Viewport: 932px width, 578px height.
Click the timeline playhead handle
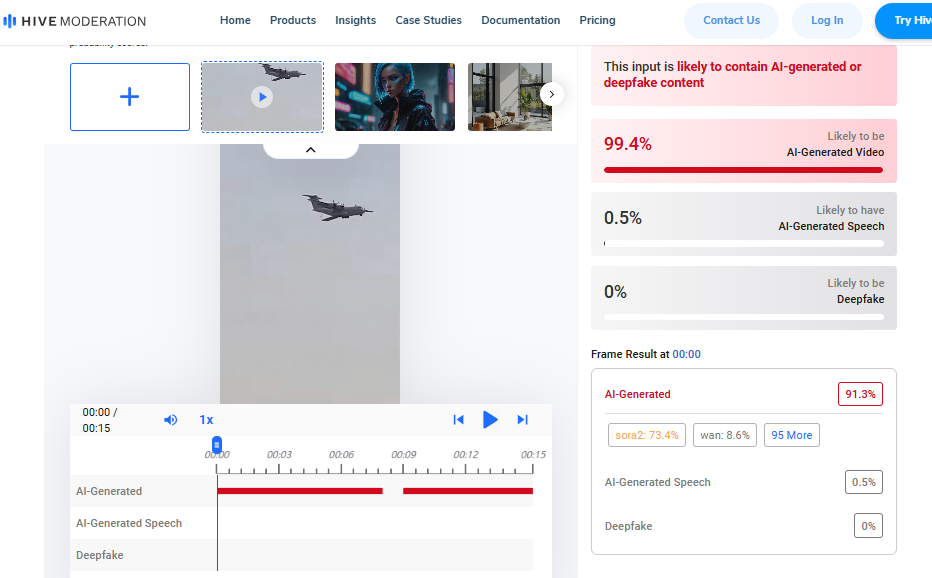217,445
